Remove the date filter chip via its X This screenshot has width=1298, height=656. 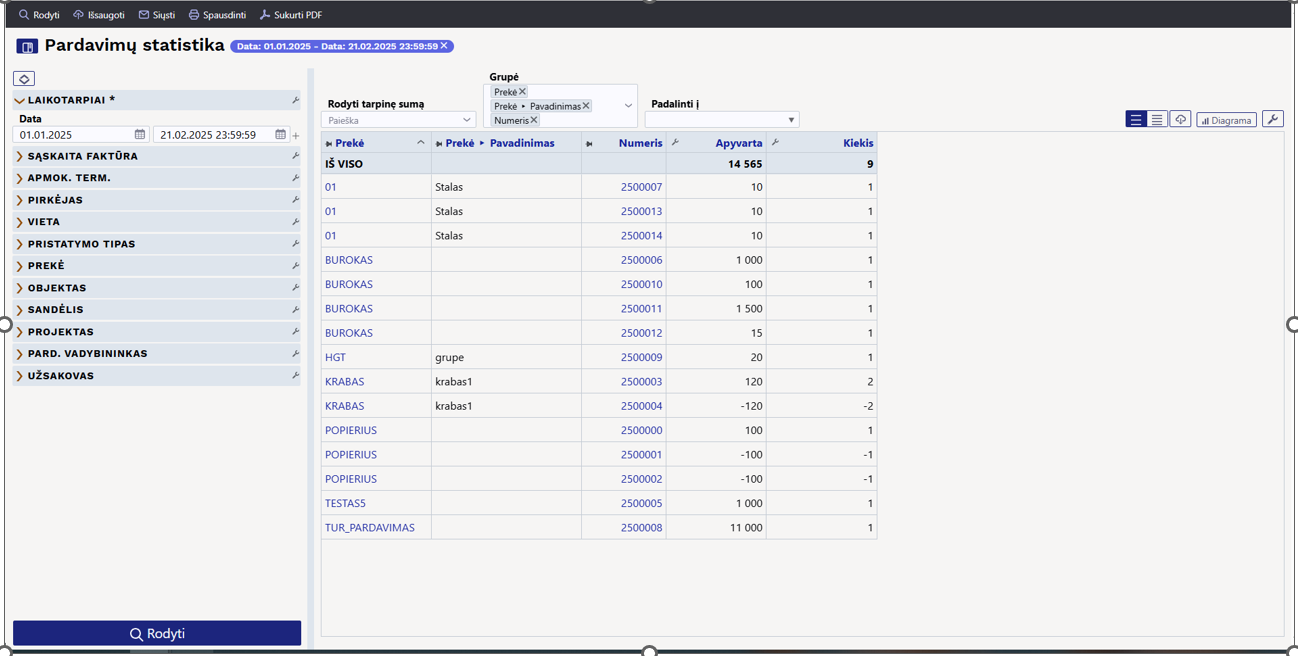click(x=444, y=46)
